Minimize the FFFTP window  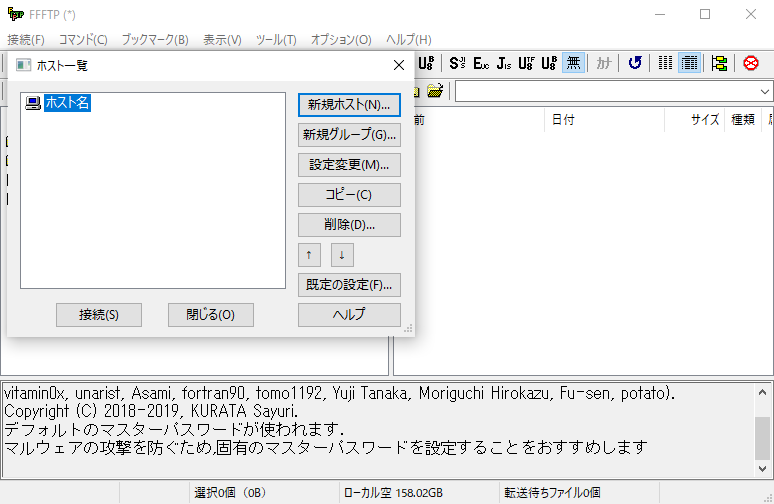(x=659, y=14)
